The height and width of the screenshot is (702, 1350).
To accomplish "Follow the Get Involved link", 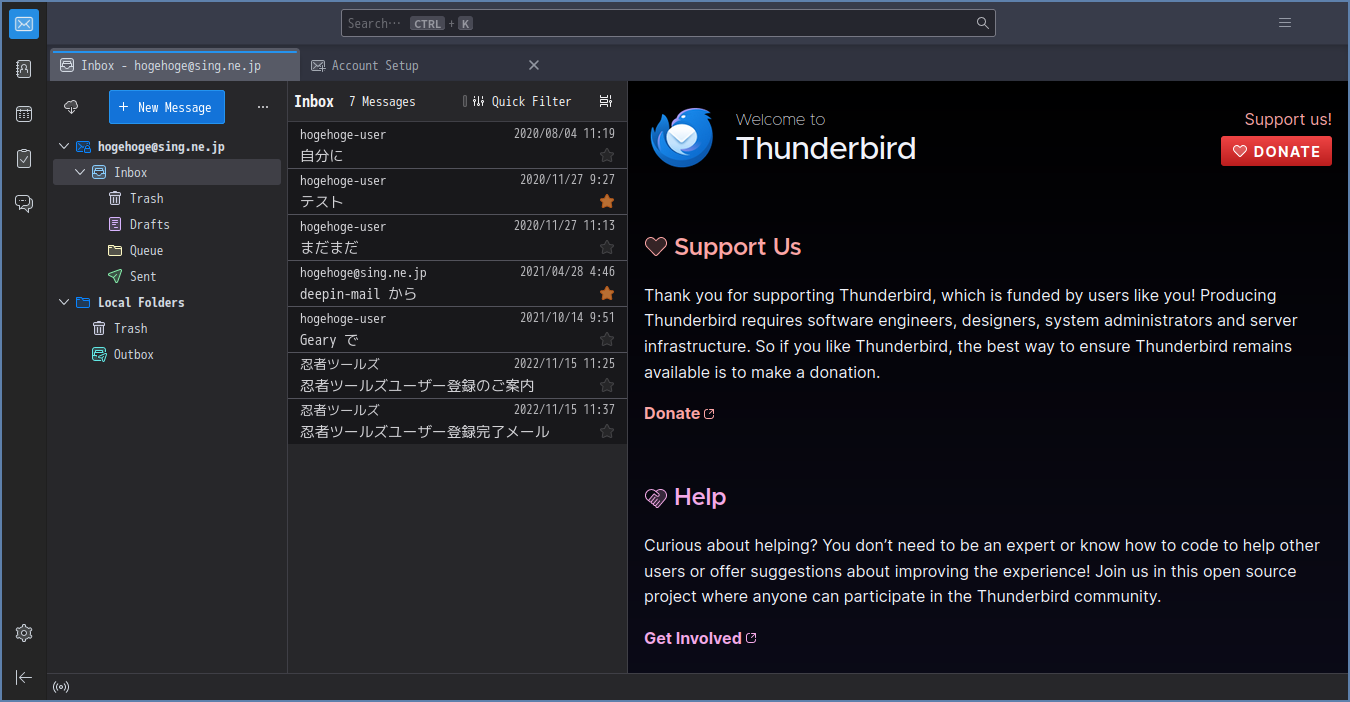I will coord(700,638).
